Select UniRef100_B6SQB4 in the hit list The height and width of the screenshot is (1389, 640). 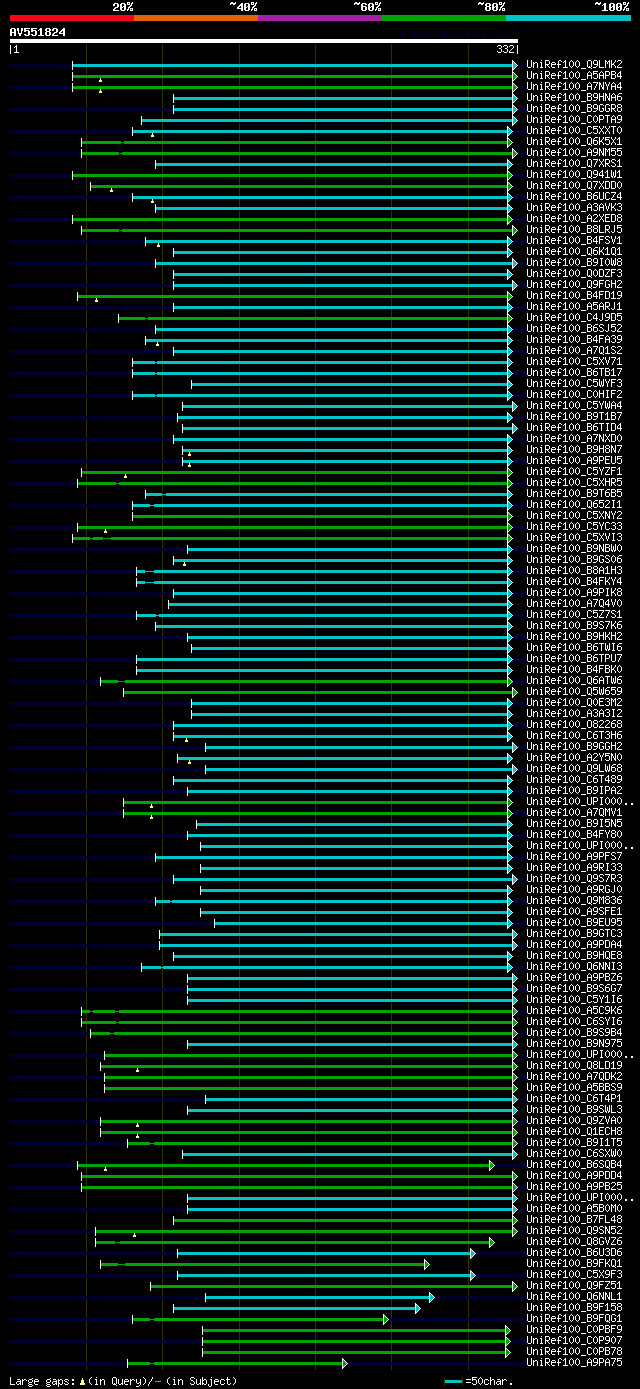[574, 1164]
